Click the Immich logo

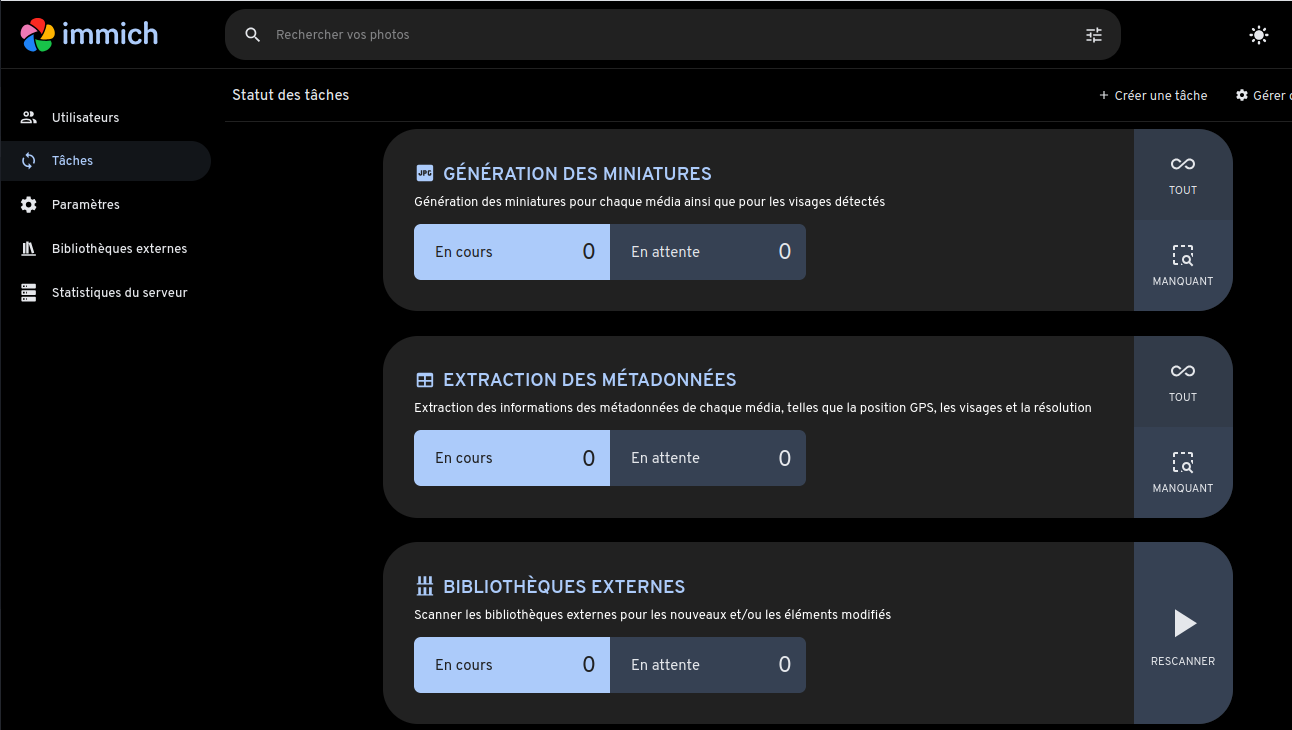point(89,34)
